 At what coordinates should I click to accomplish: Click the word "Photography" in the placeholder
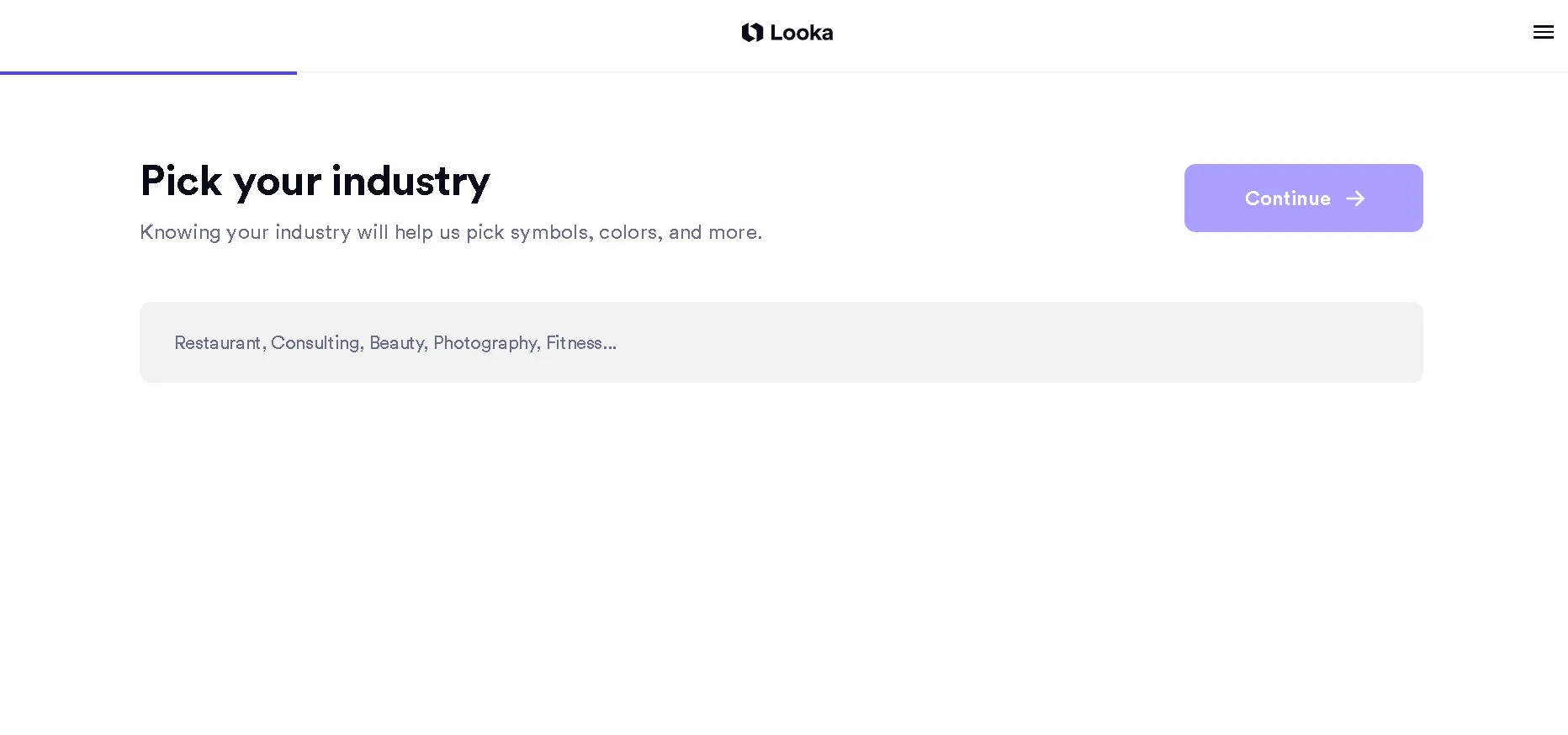(486, 343)
